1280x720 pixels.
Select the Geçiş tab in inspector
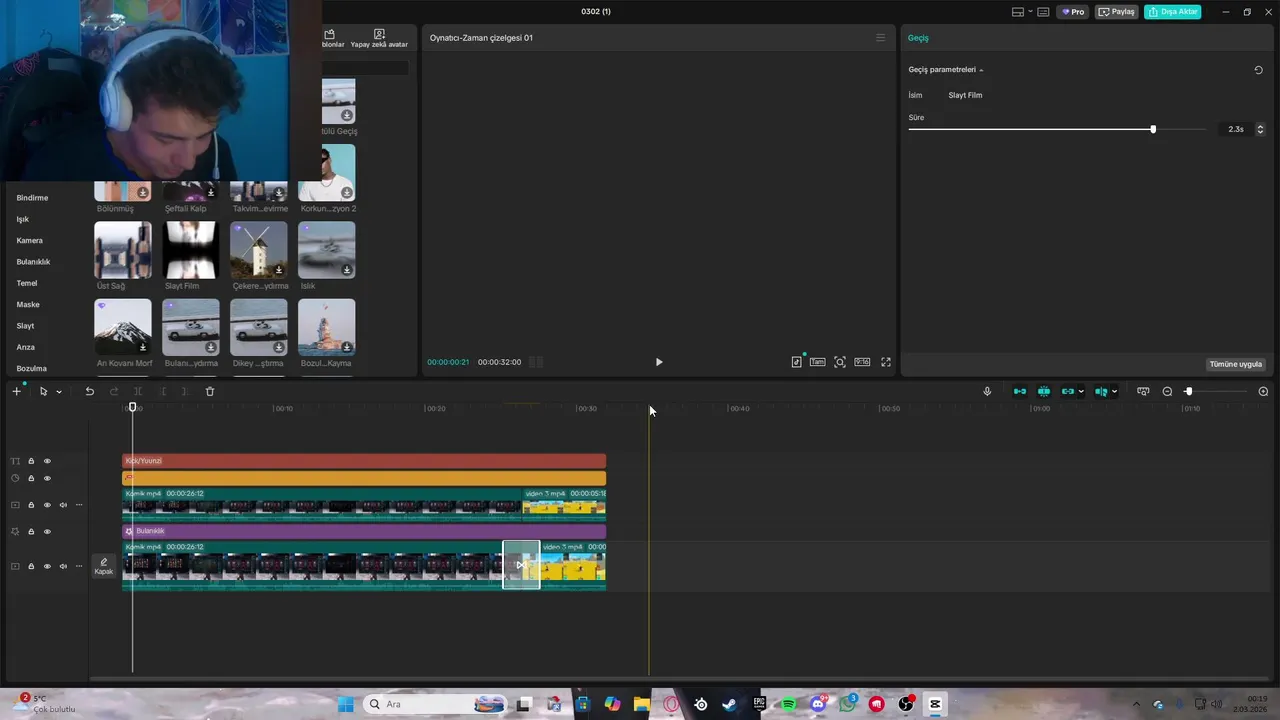pyautogui.click(x=918, y=38)
